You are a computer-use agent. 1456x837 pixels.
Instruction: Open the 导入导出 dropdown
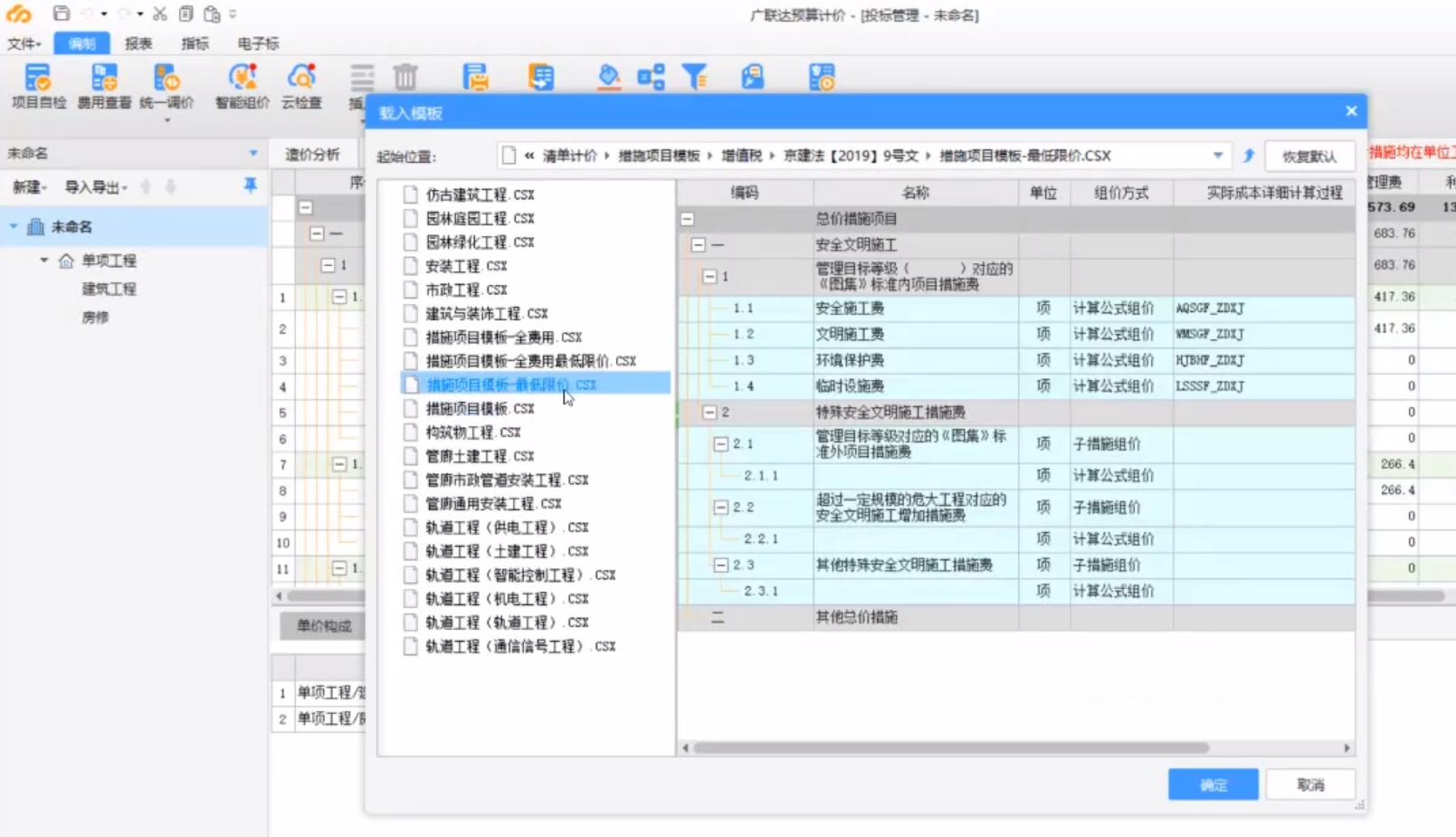click(96, 187)
